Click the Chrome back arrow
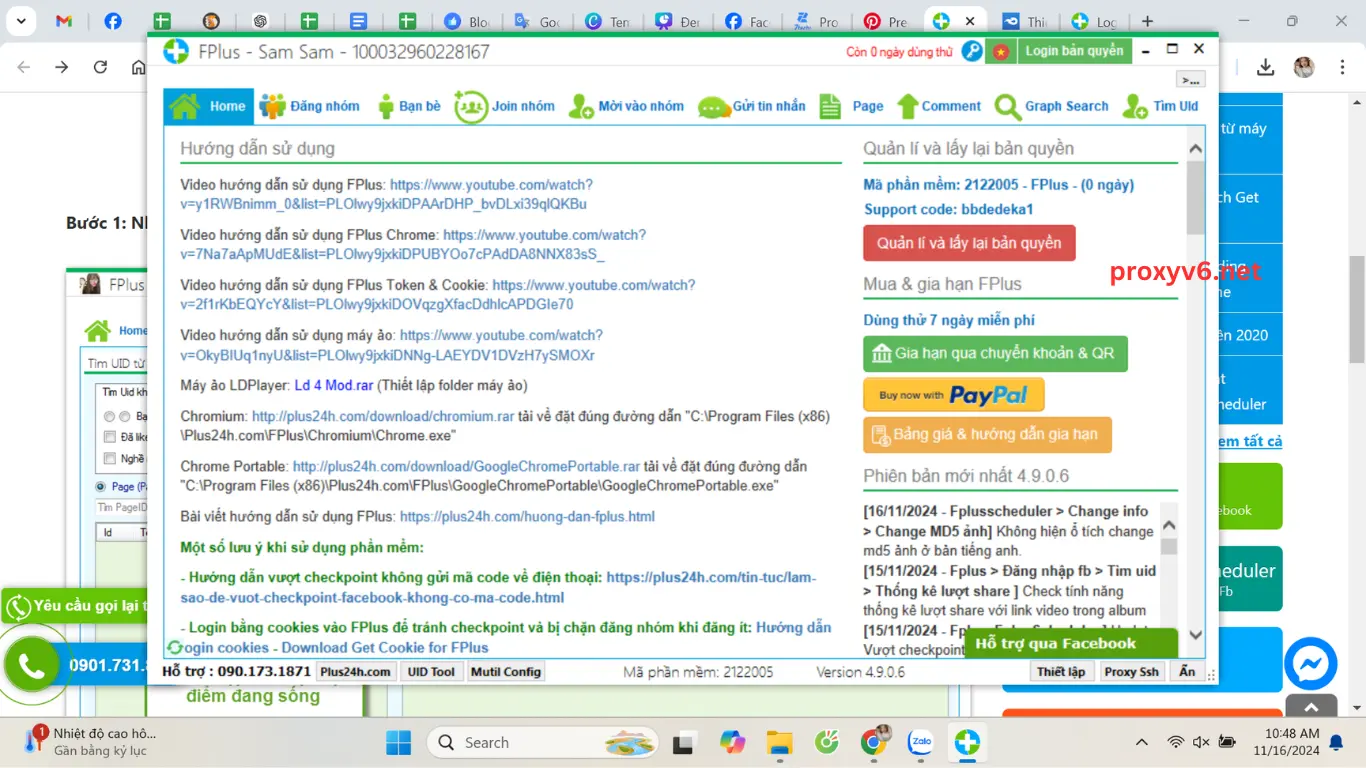 24,67
